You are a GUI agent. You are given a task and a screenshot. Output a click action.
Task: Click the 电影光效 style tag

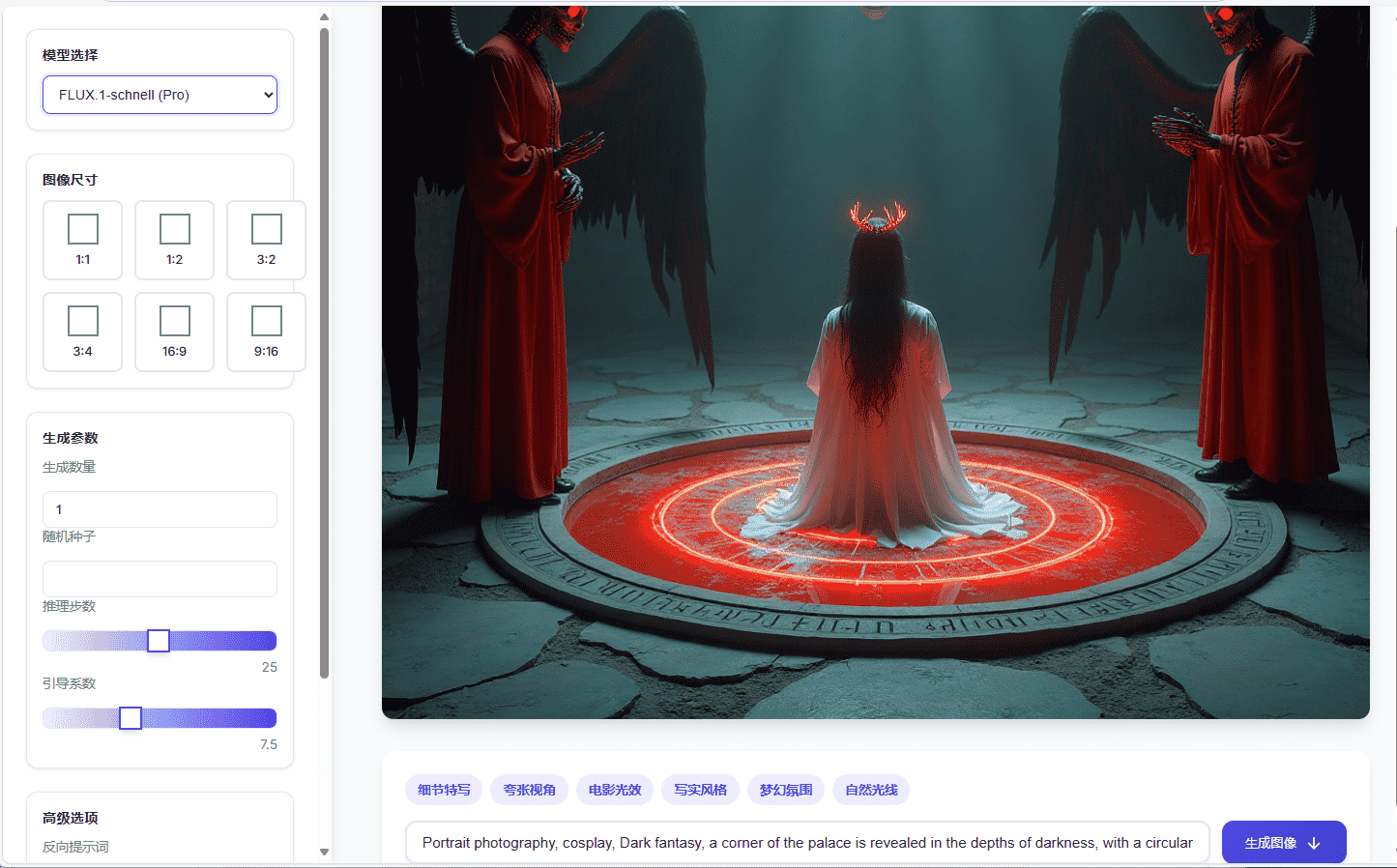pyautogui.click(x=615, y=790)
